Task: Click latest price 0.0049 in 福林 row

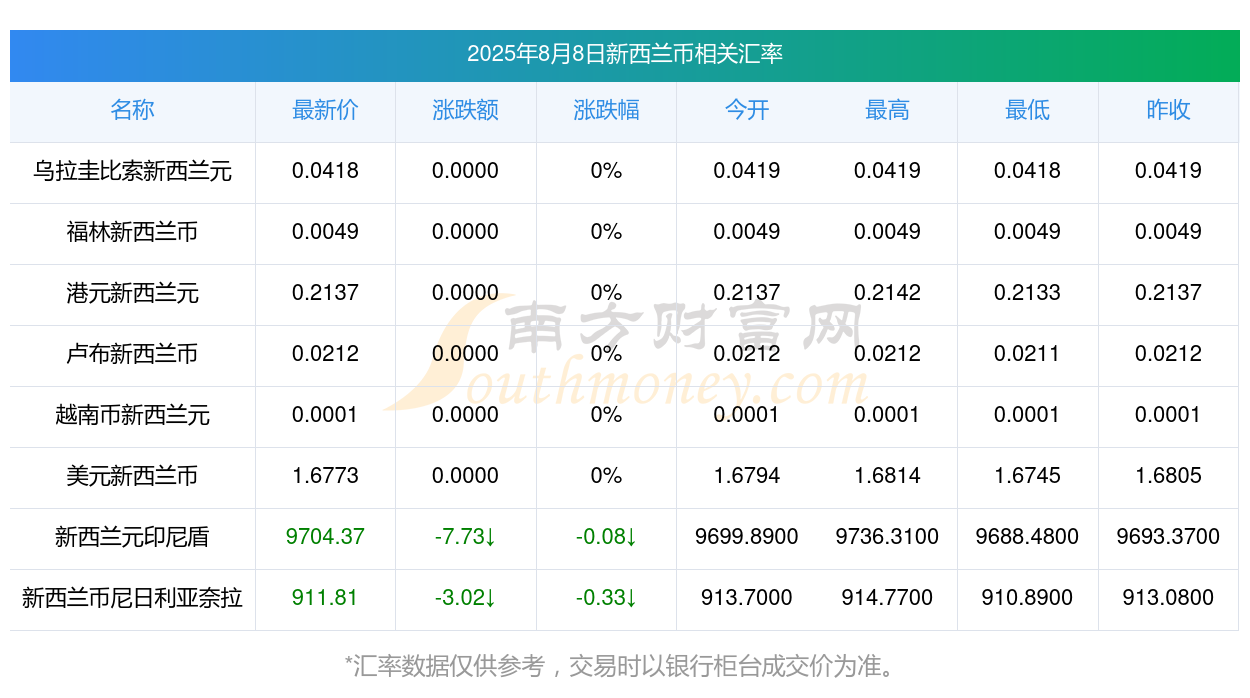Action: point(325,232)
